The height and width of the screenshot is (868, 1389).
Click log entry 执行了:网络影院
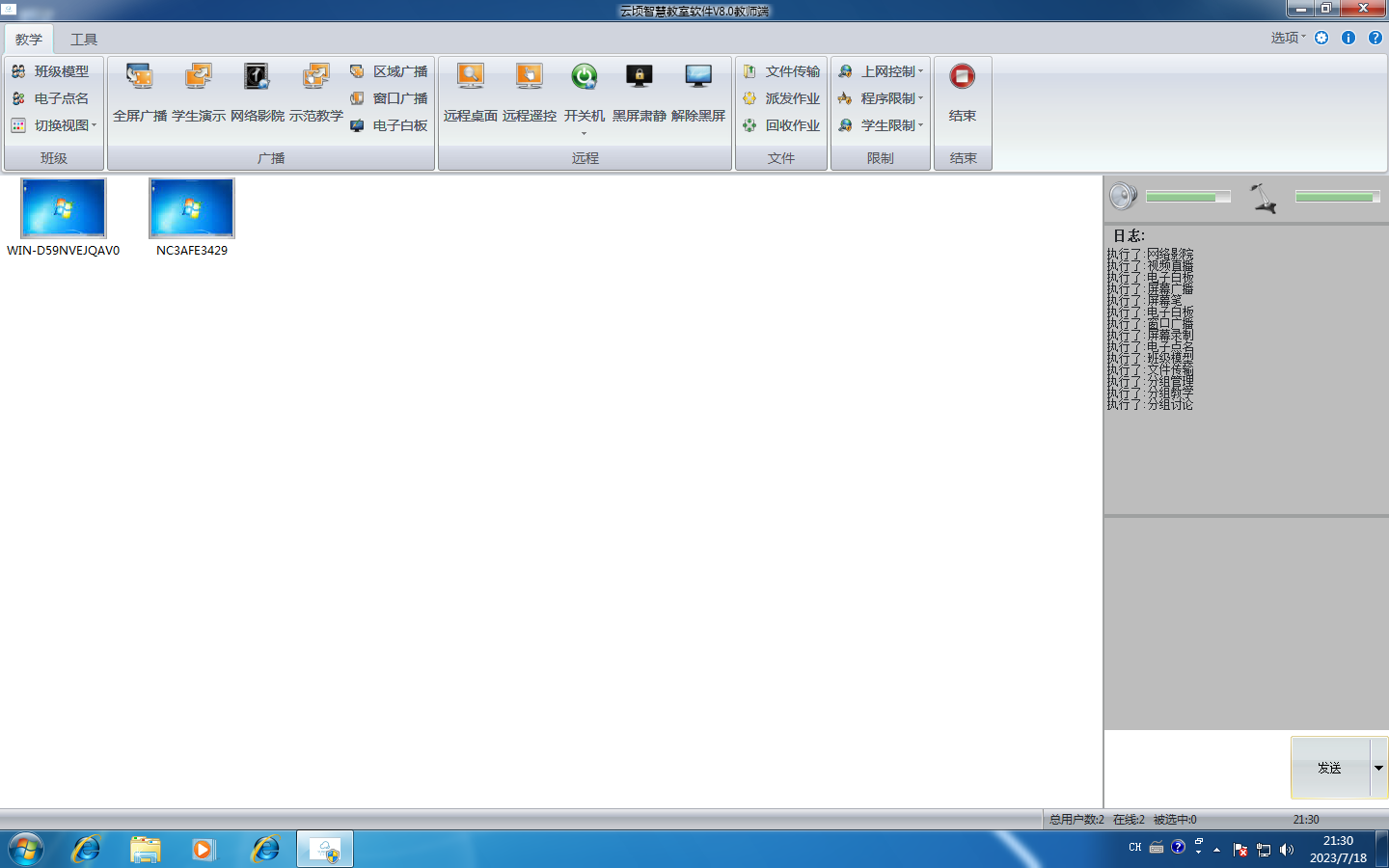pyautogui.click(x=1150, y=255)
